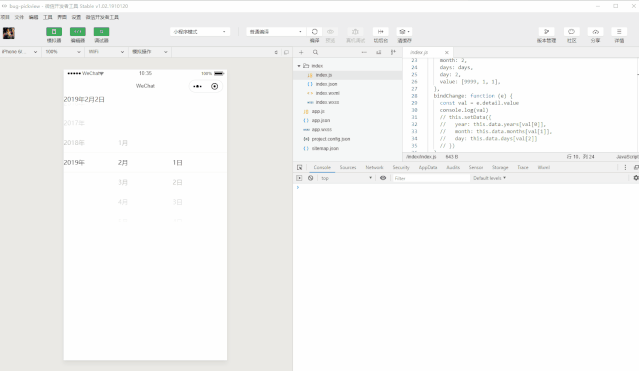Click the share cloud upload icon
639x371 pixels.
pyautogui.click(x=595, y=32)
